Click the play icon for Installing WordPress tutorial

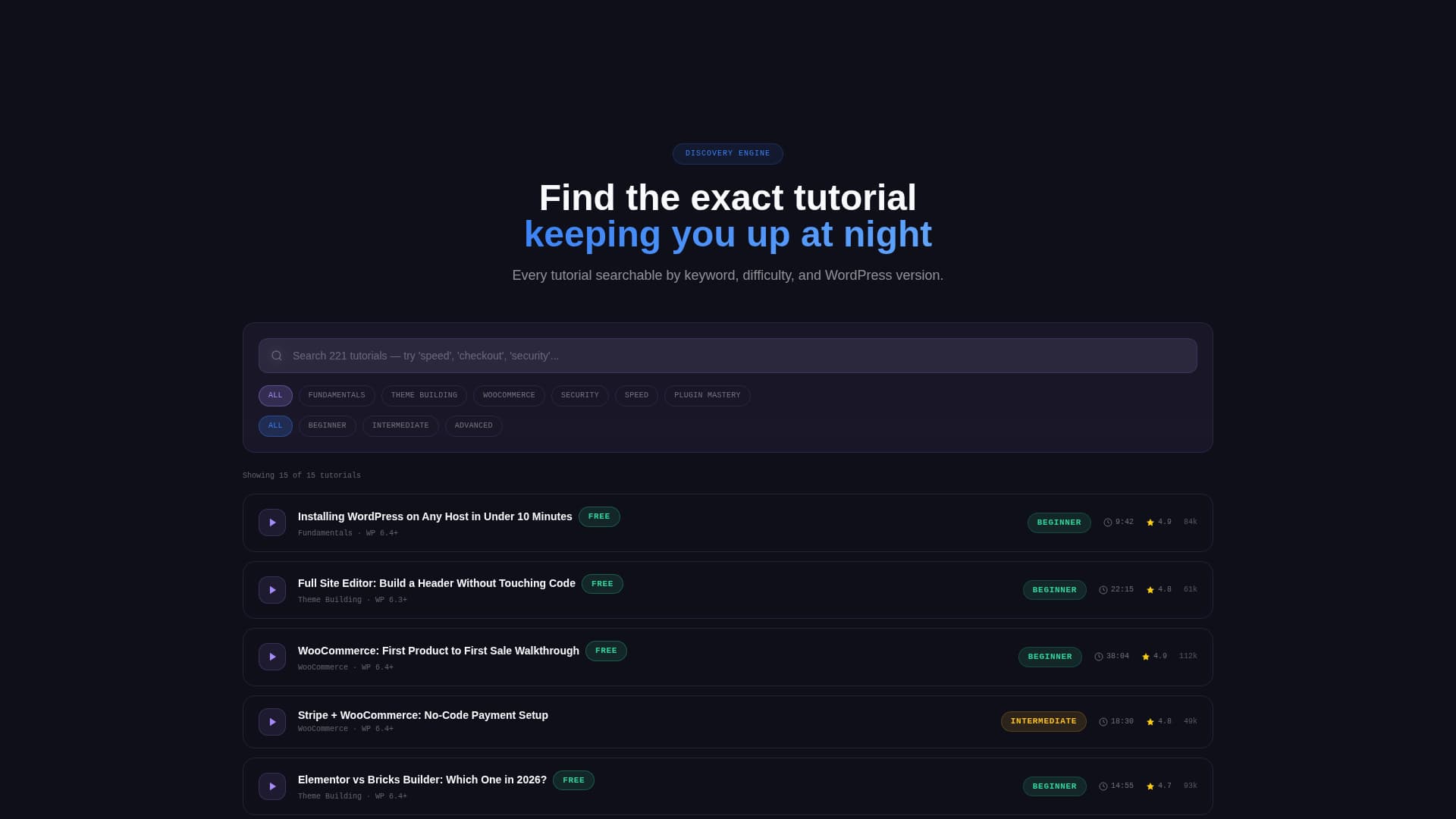(271, 522)
